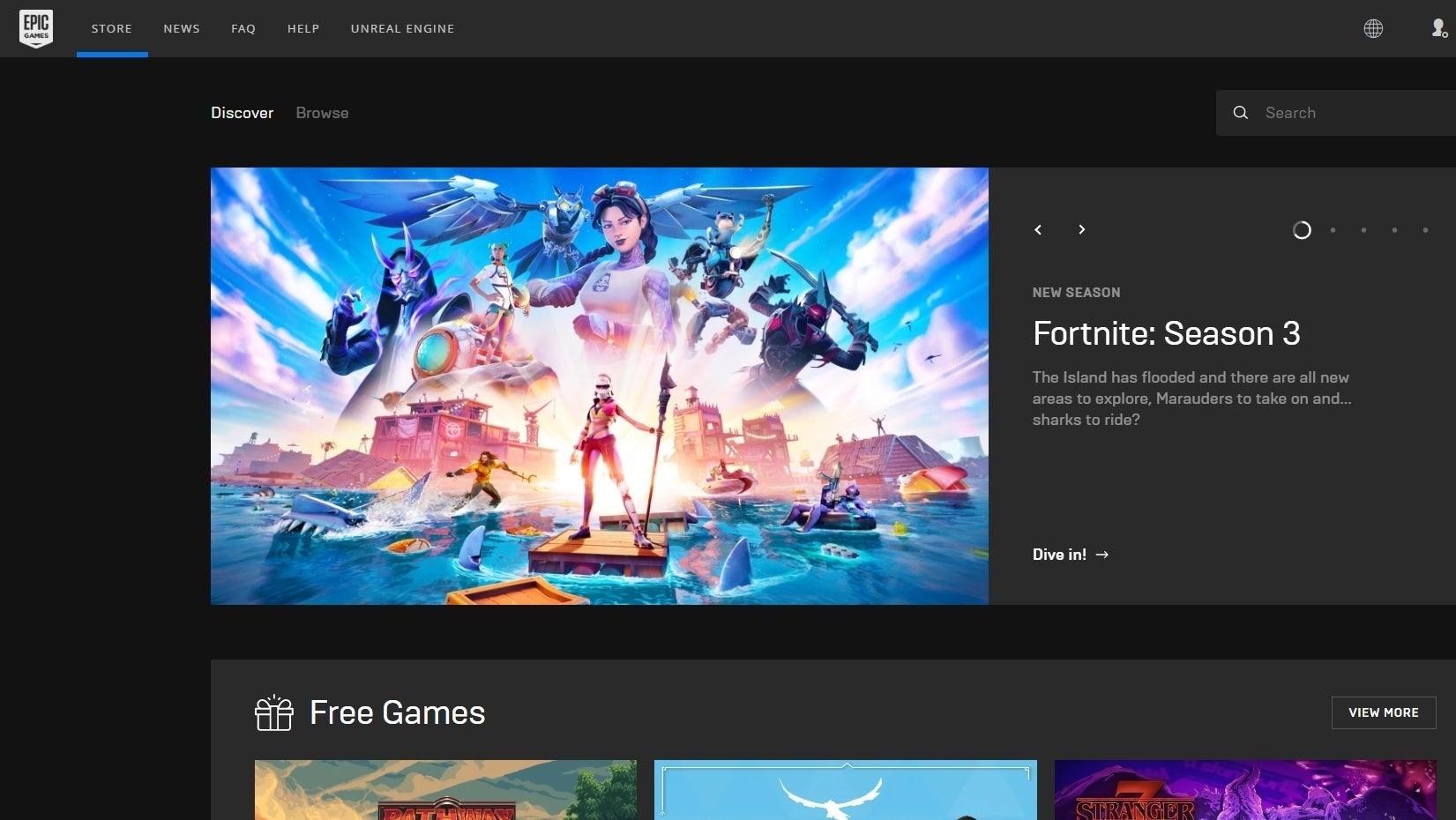The height and width of the screenshot is (820, 1456).
Task: Go to next carousel slide arrow
Action: (1081, 229)
